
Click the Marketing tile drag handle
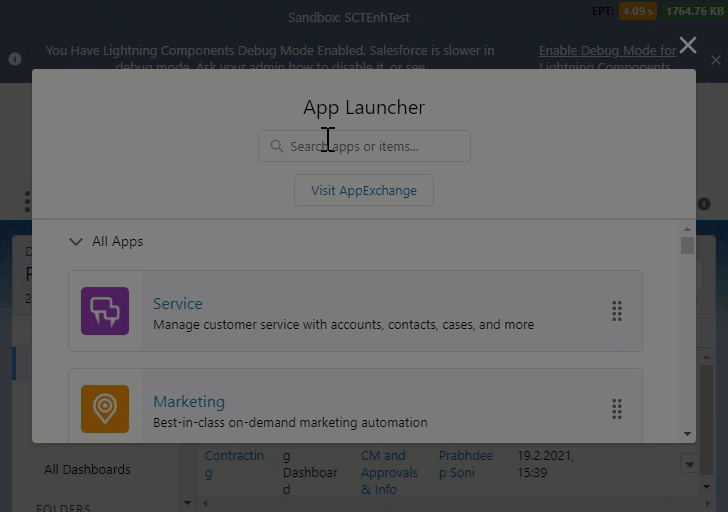click(617, 409)
